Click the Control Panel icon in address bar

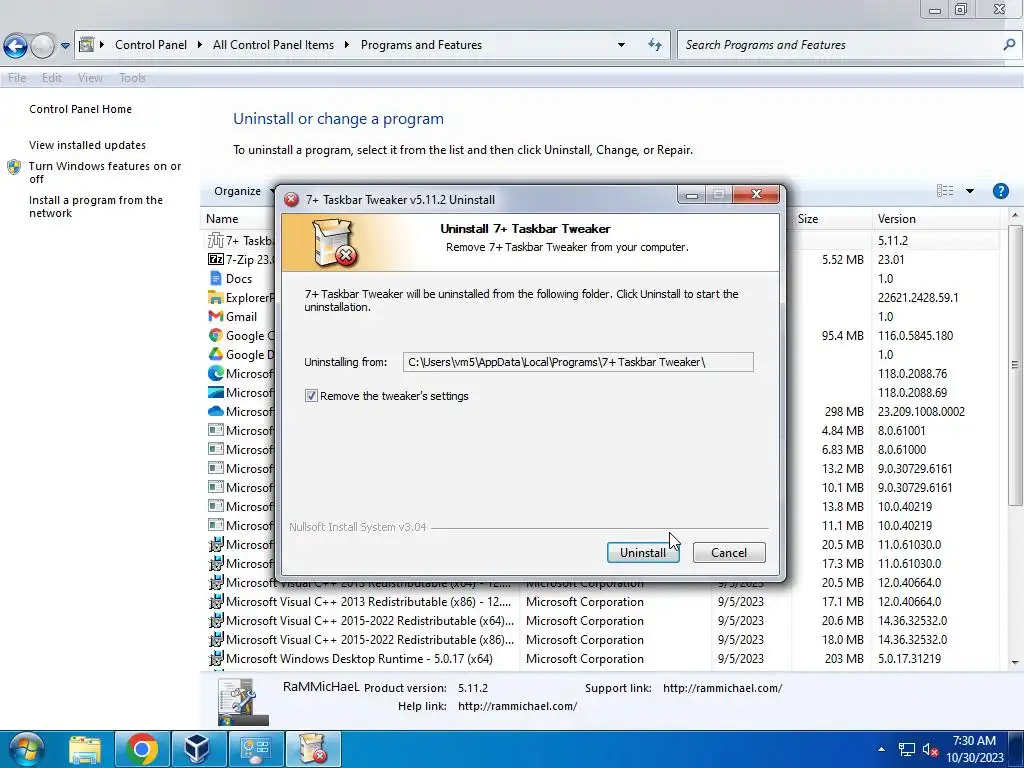(86, 44)
